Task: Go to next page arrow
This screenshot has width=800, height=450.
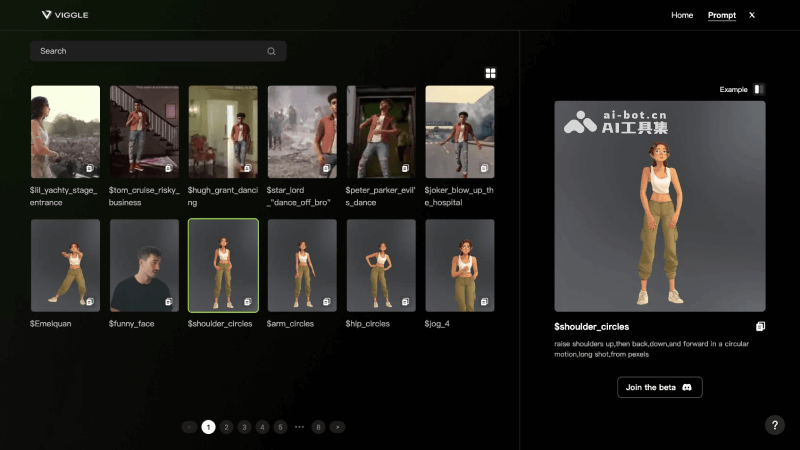Action: (338, 427)
